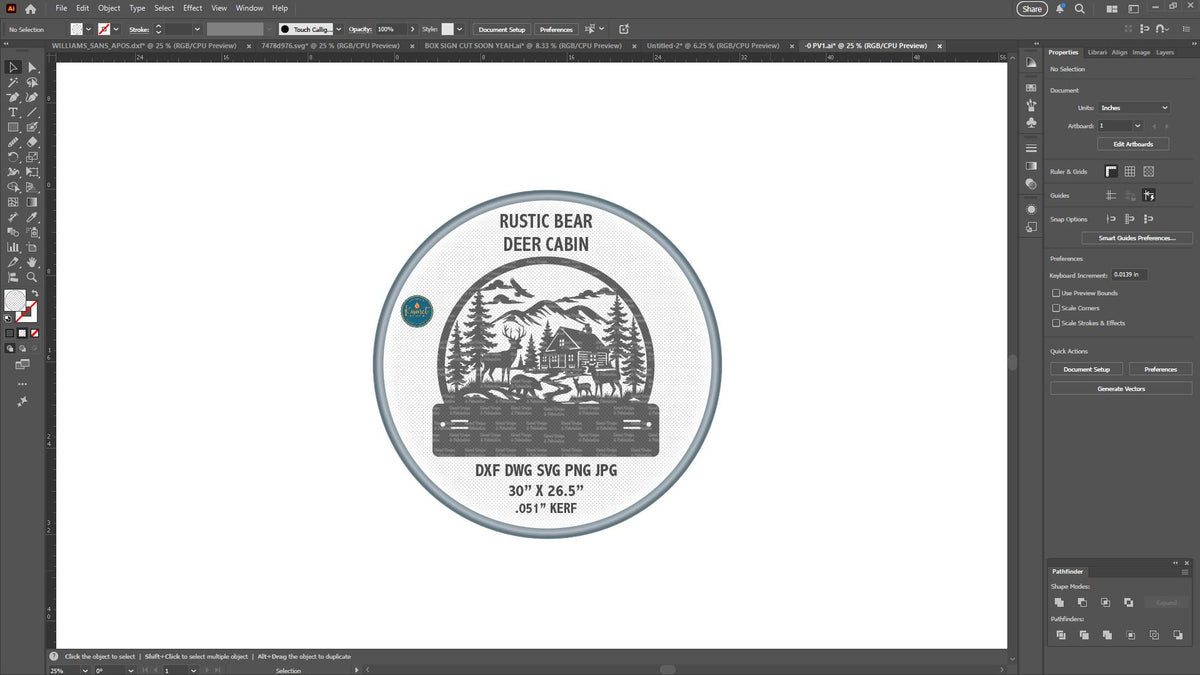
Task: Toggle transparency grid icon in Ruler & Grids
Action: pyautogui.click(x=1149, y=172)
